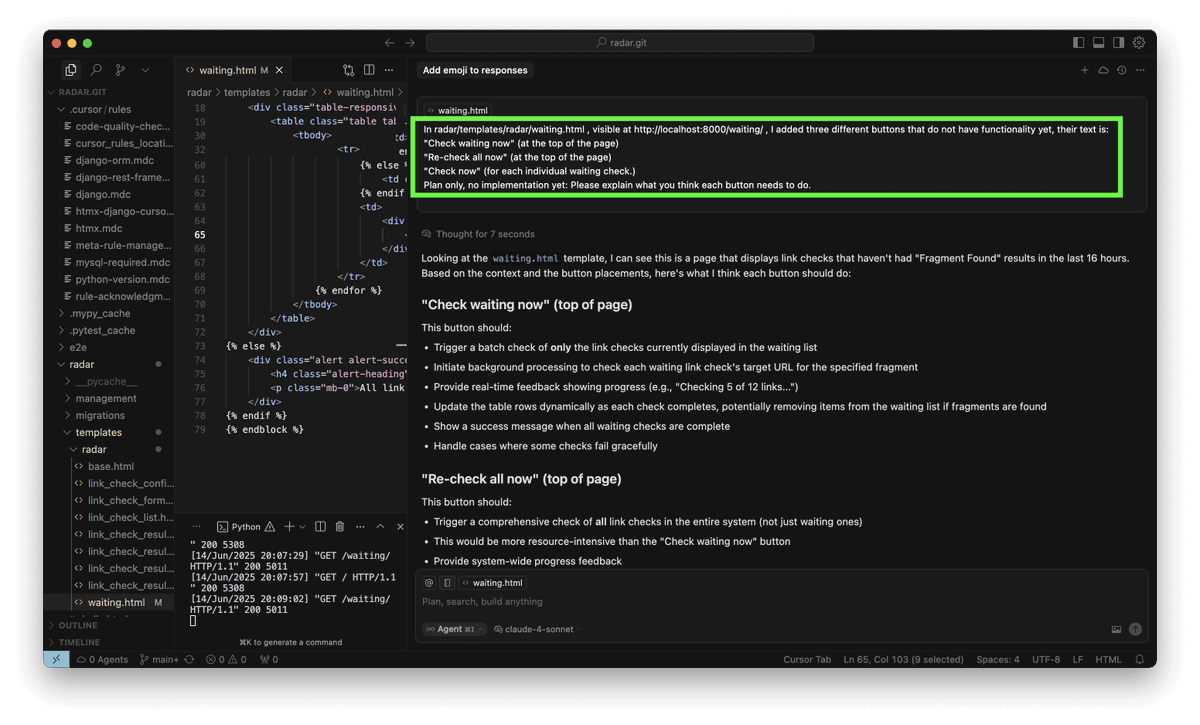Open remote window indicator in status bar
This screenshot has height=725, width=1200.
[56, 659]
